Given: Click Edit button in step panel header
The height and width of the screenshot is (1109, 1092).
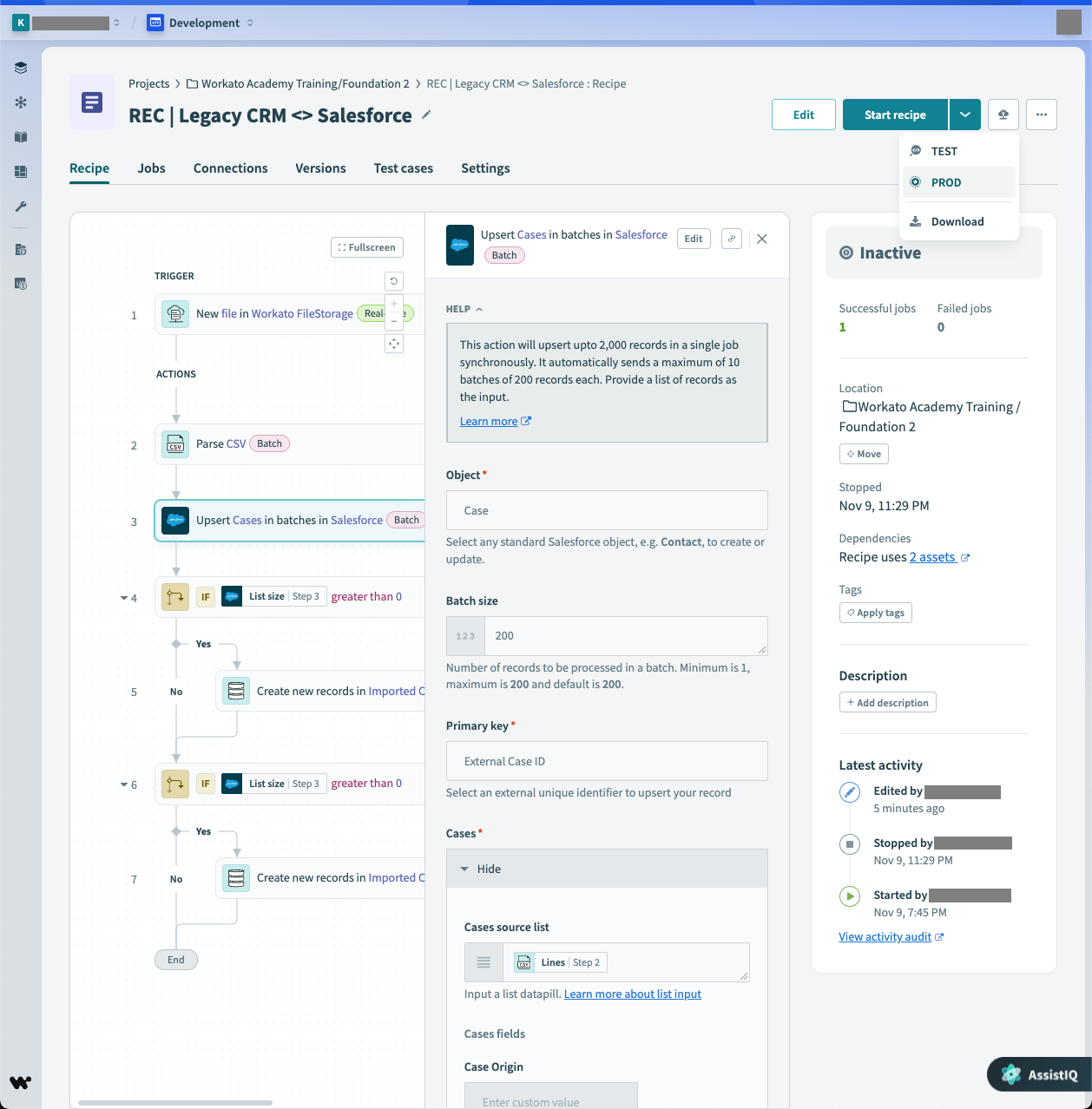Looking at the screenshot, I should tap(694, 239).
